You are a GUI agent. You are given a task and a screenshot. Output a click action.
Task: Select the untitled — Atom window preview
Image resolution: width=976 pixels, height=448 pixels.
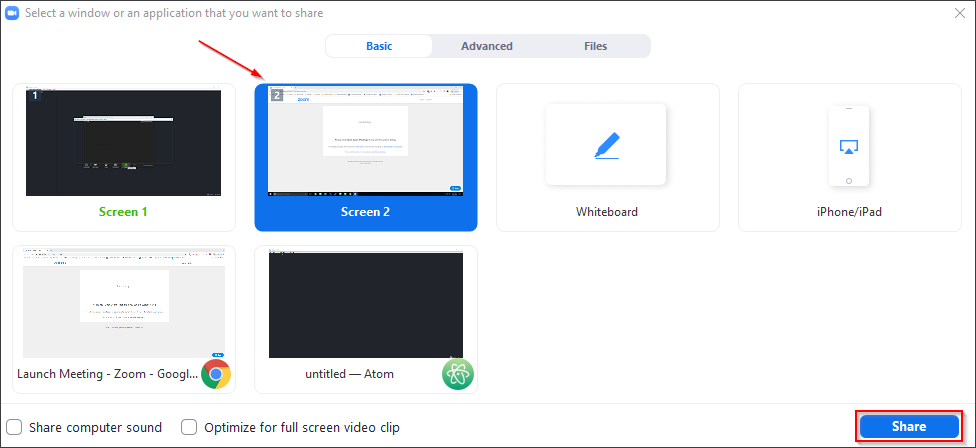click(x=365, y=305)
